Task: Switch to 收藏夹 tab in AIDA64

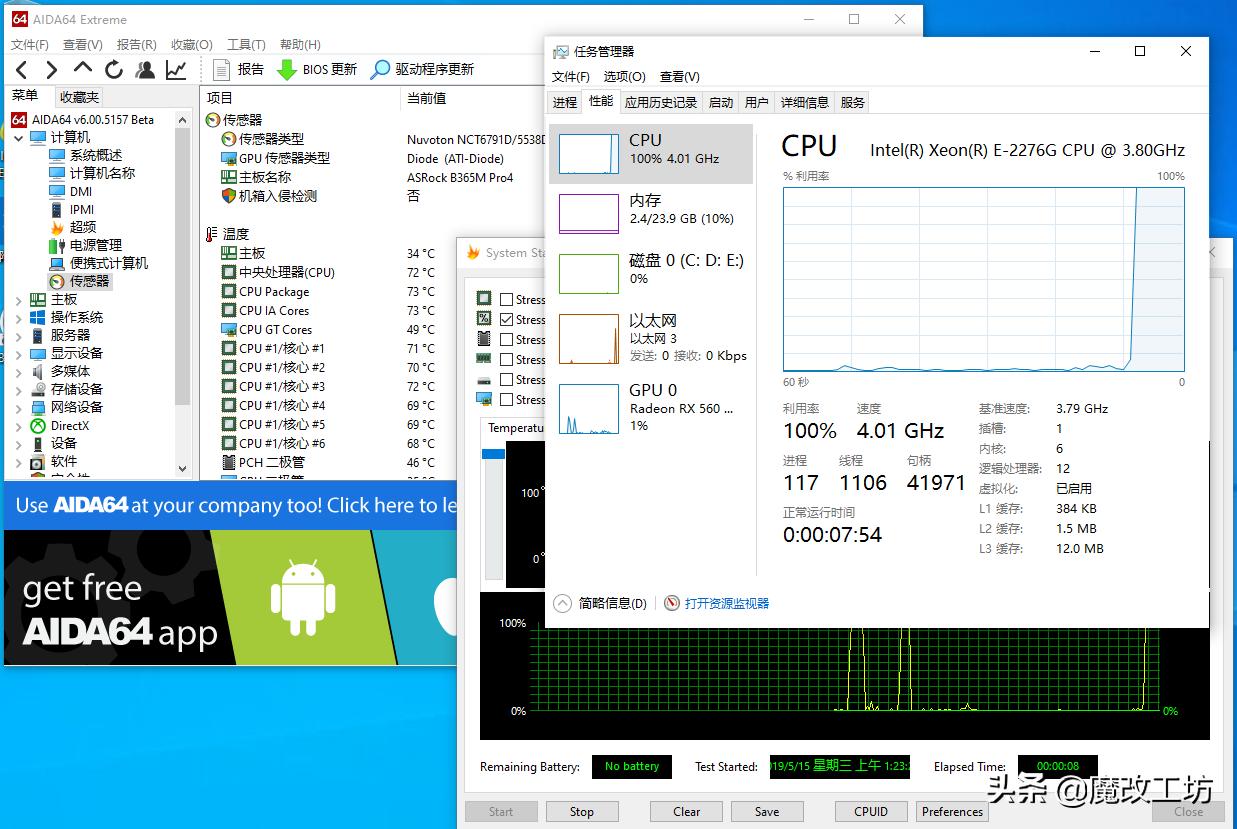Action: 79,97
